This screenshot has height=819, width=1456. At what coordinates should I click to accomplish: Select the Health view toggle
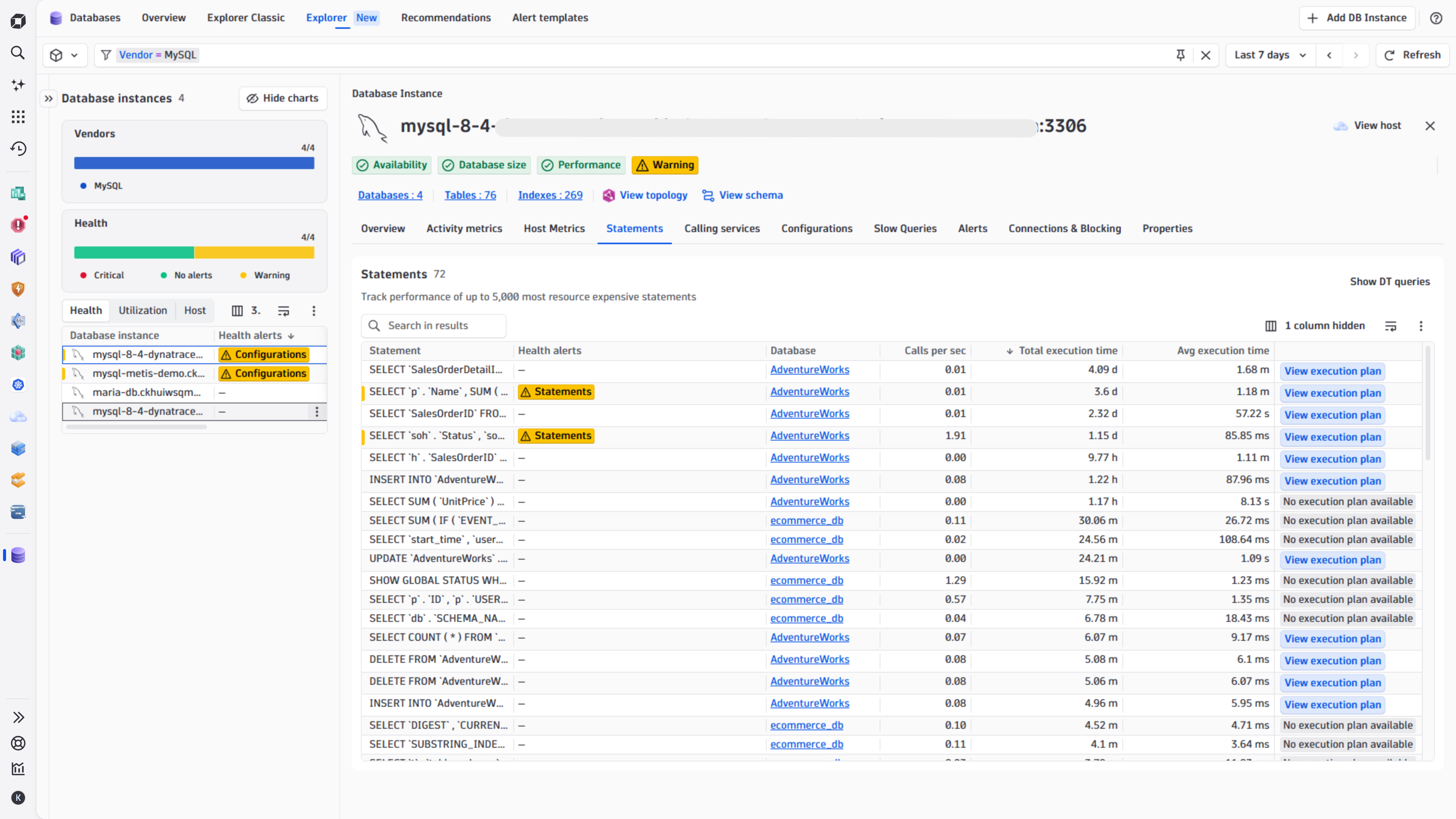(x=86, y=310)
